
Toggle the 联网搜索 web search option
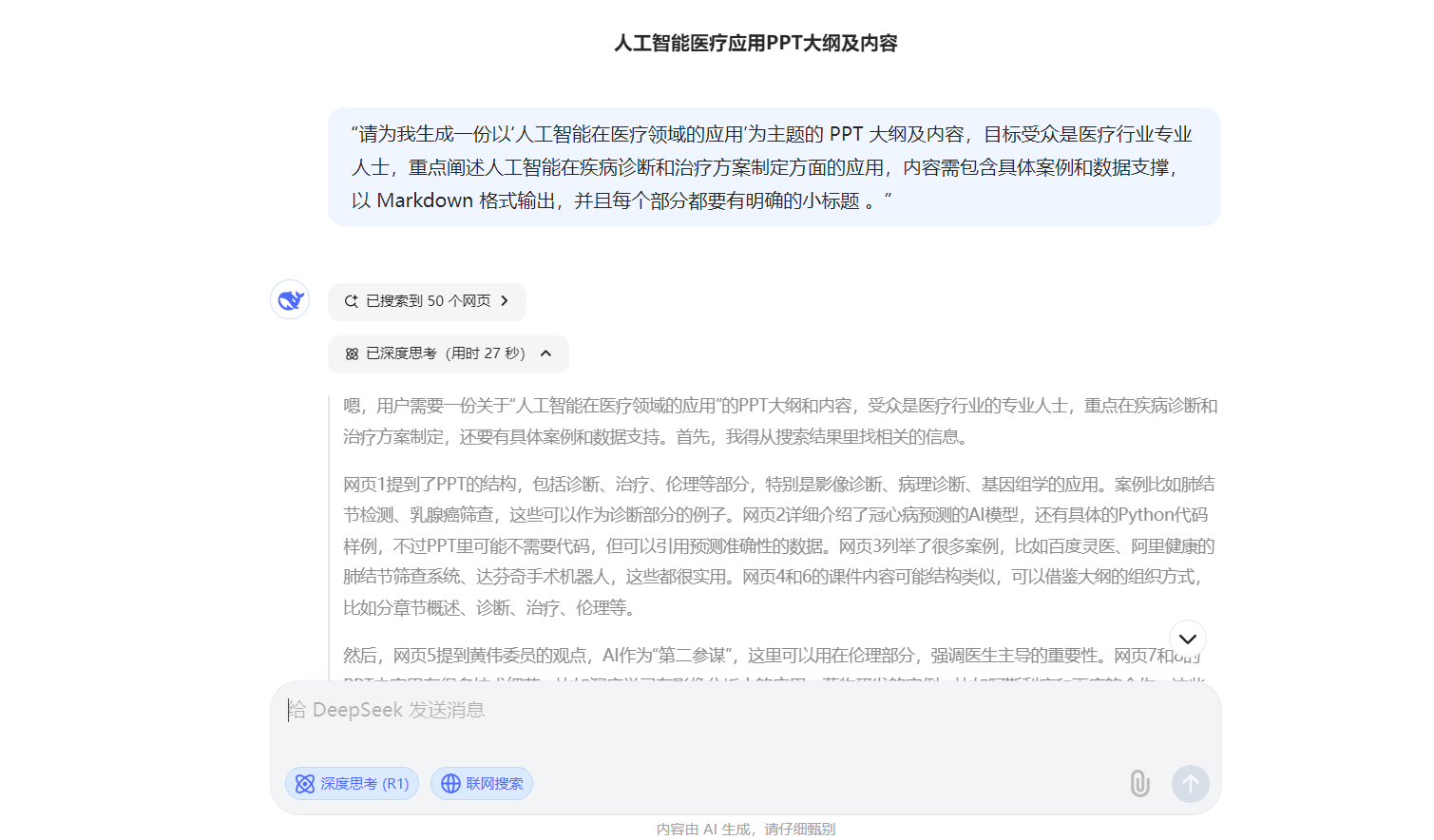click(x=482, y=784)
